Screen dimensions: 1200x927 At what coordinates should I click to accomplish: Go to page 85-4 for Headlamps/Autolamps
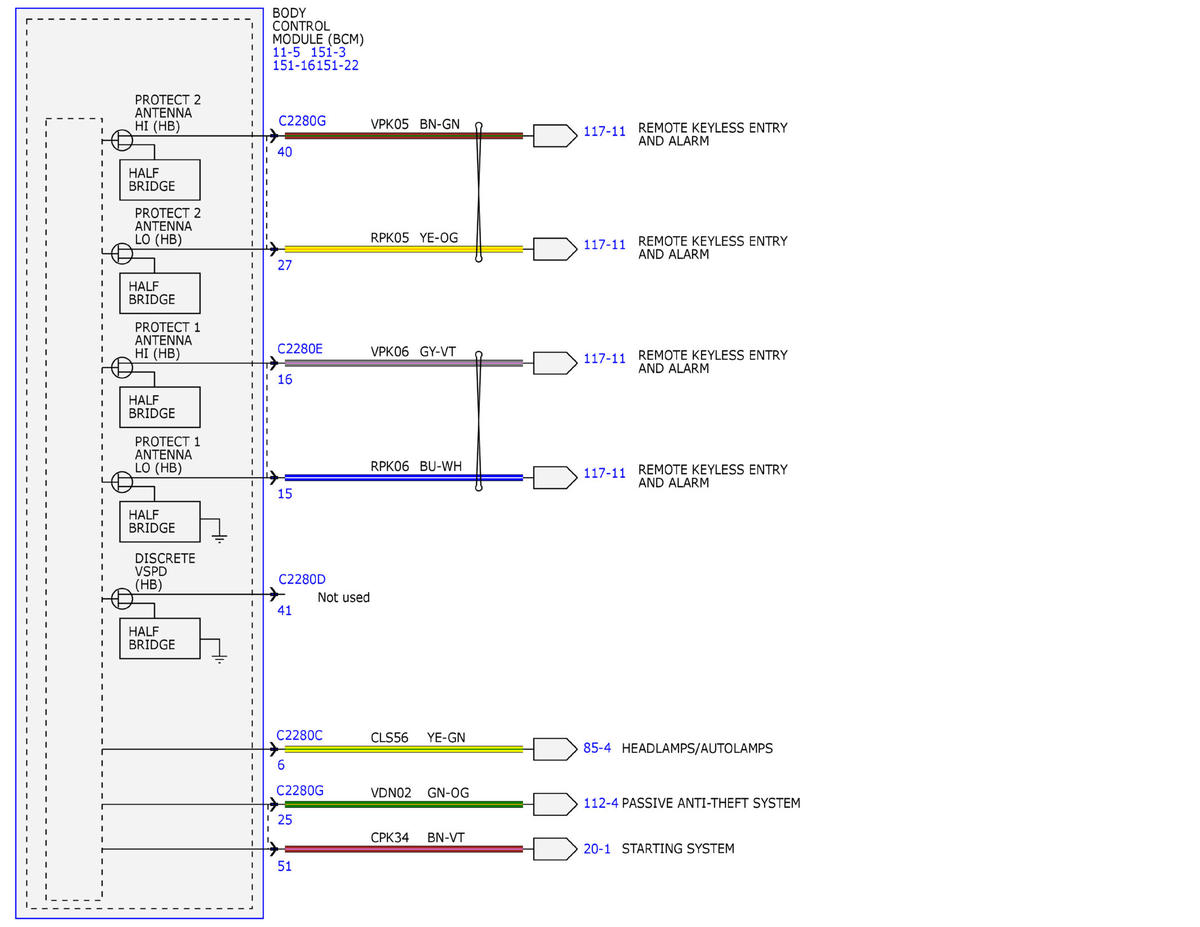pyautogui.click(x=597, y=748)
